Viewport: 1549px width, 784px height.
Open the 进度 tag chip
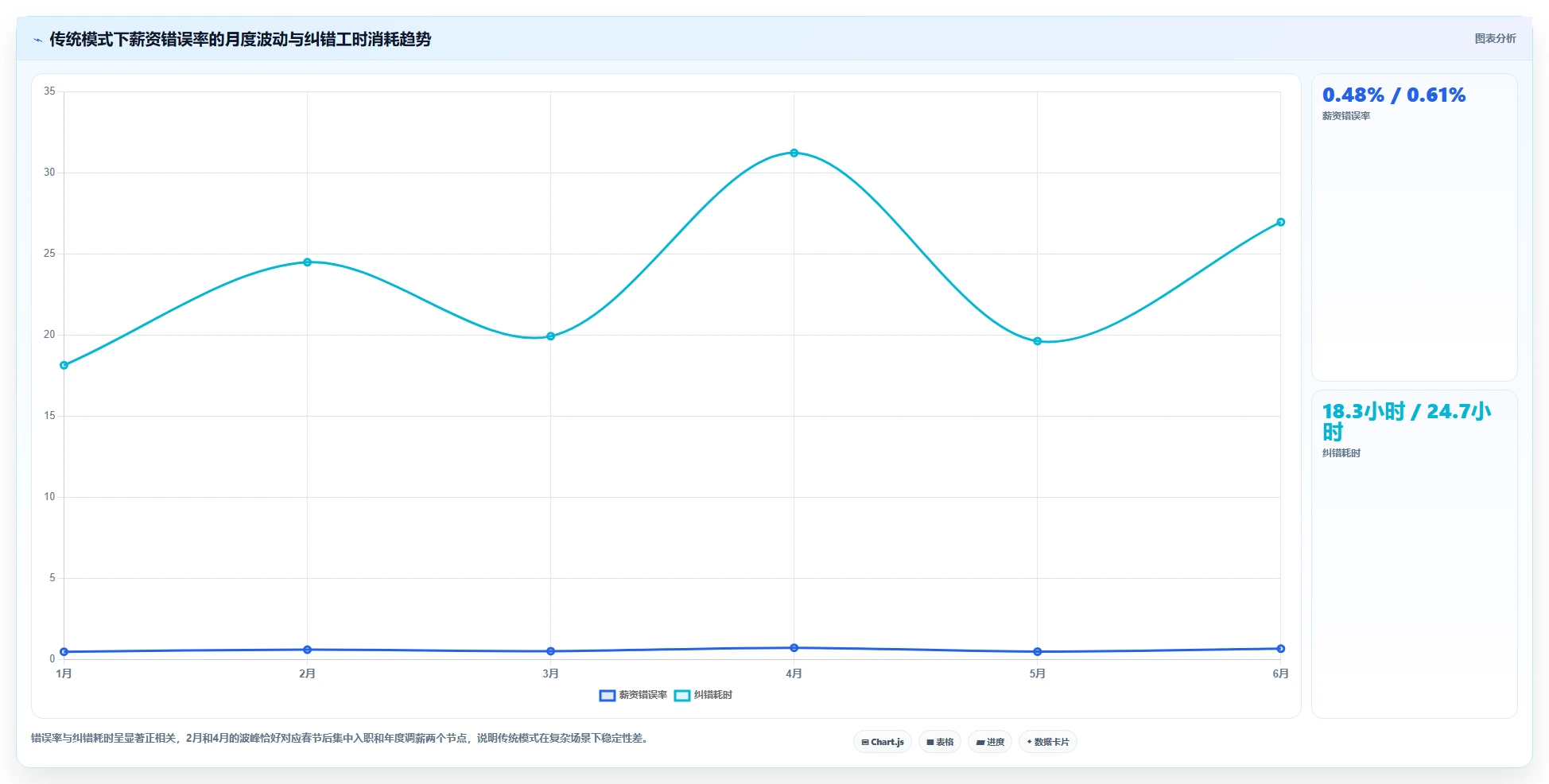point(990,742)
